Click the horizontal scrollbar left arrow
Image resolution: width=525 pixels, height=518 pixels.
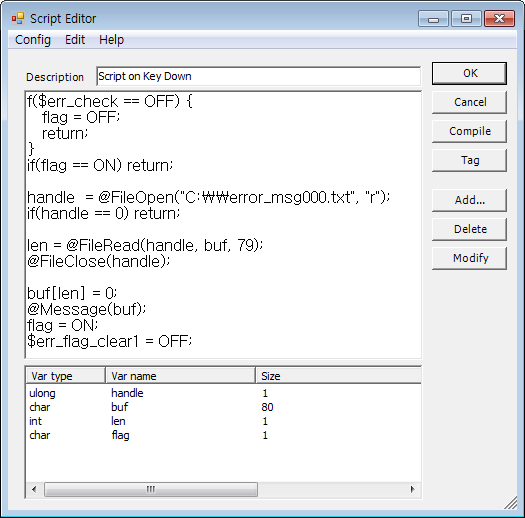[x=34, y=490]
